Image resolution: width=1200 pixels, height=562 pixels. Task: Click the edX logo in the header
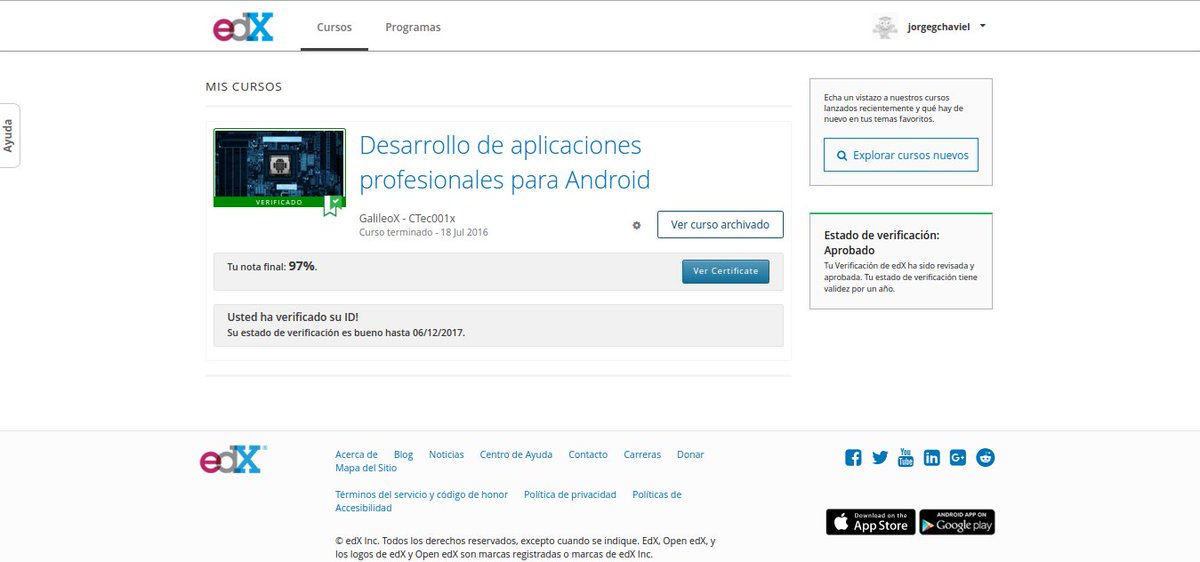tap(242, 27)
